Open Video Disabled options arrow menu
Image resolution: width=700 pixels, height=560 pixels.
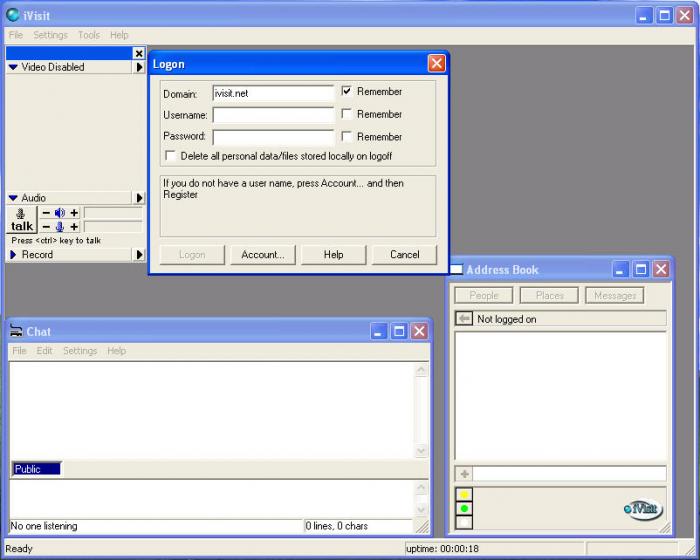[x=139, y=67]
